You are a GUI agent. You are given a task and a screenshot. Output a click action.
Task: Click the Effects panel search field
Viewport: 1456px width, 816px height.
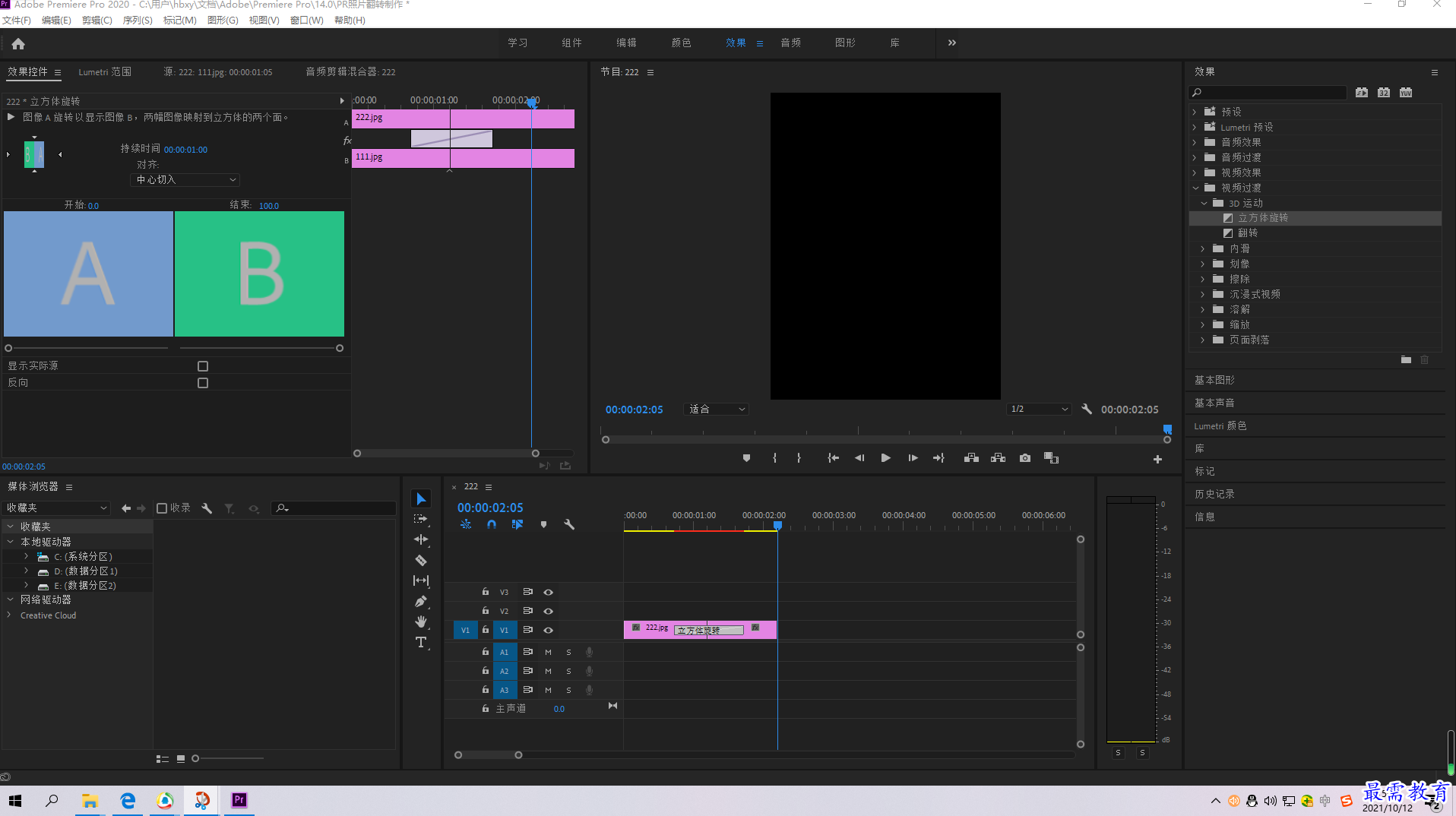(x=1268, y=93)
